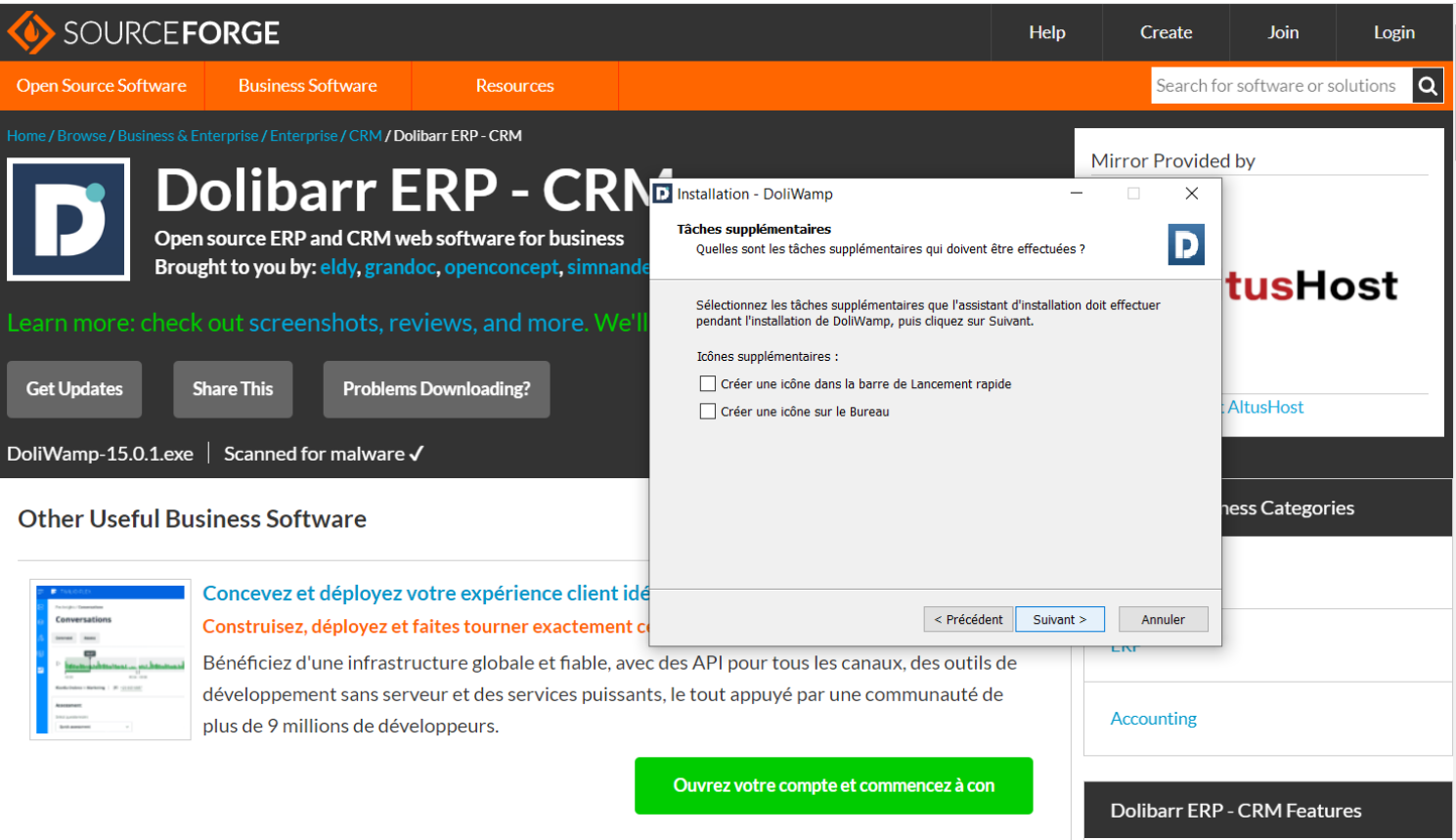
Task: Click the DoliWamp installer title bar icon
Action: (664, 194)
